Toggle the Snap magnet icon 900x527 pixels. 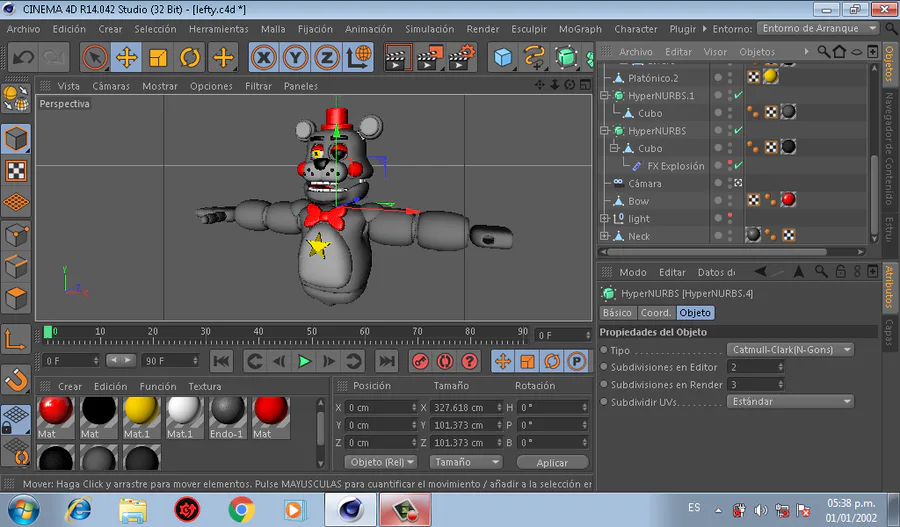tap(16, 379)
